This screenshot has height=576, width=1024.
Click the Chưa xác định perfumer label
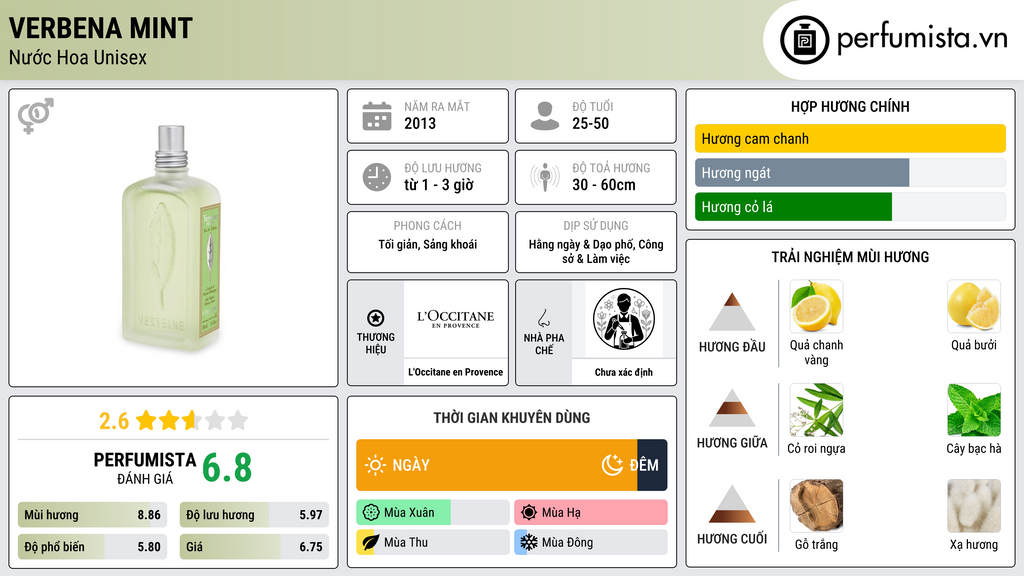pos(624,372)
